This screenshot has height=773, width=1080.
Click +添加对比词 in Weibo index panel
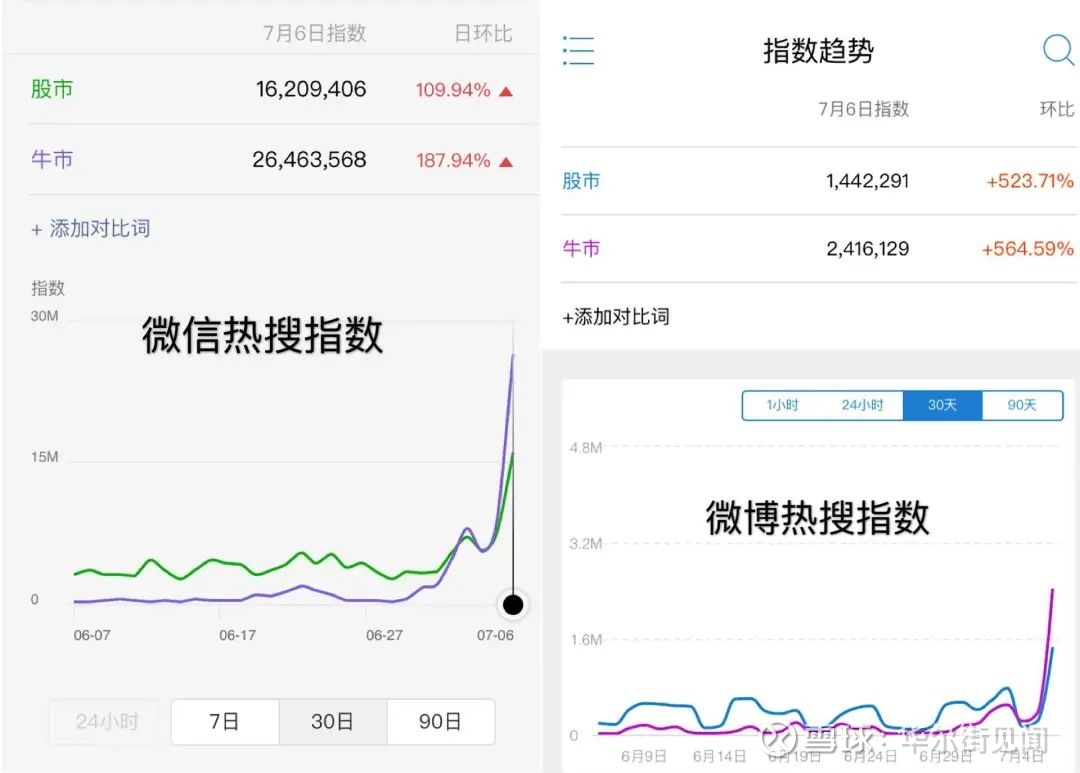coord(616,317)
